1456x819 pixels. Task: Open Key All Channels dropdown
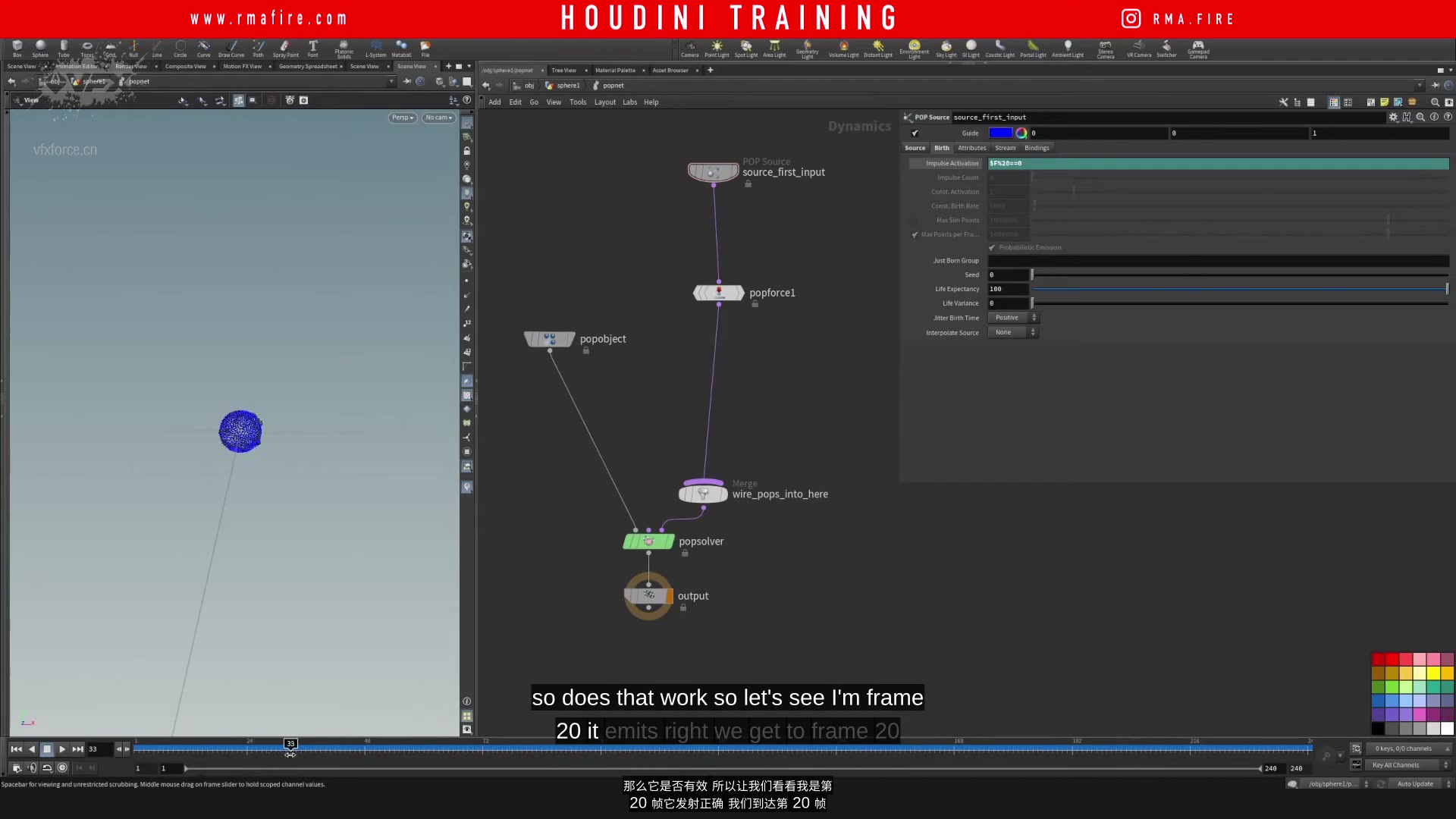click(x=1407, y=765)
